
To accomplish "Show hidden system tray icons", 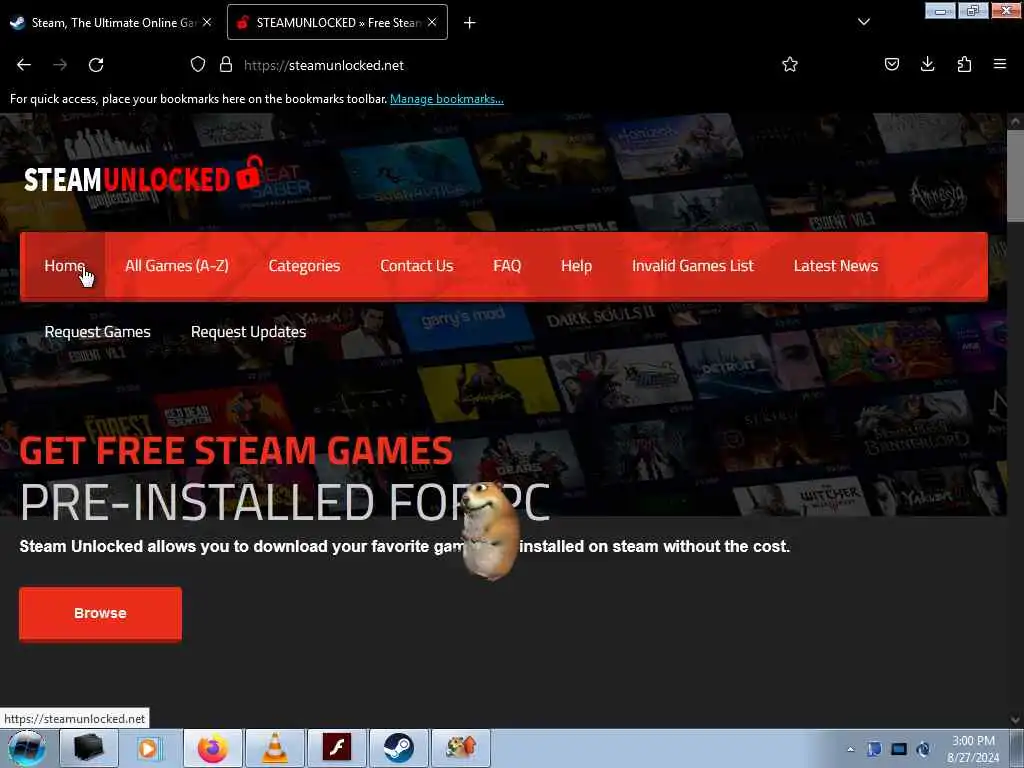I will pos(850,750).
